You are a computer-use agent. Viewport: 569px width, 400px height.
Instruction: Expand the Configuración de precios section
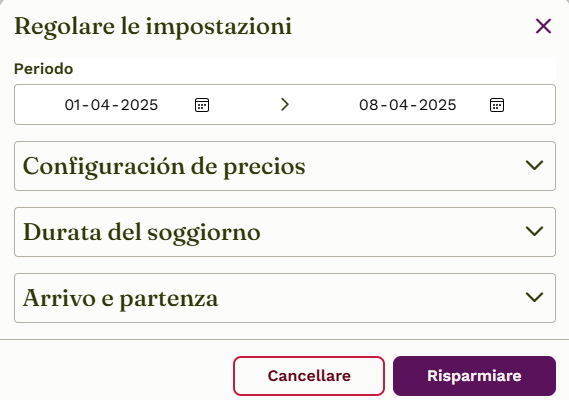285,166
